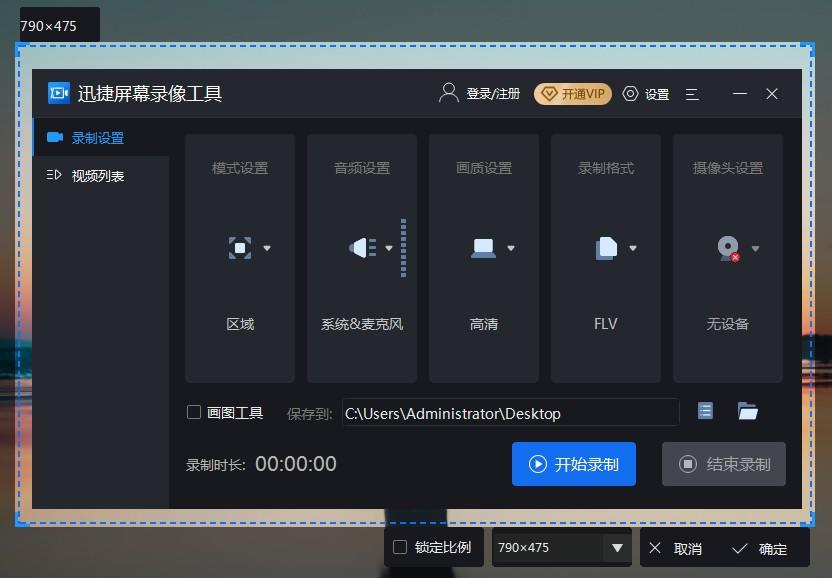Switch to 视频列表 tab
832x578 pixels.
(101, 175)
